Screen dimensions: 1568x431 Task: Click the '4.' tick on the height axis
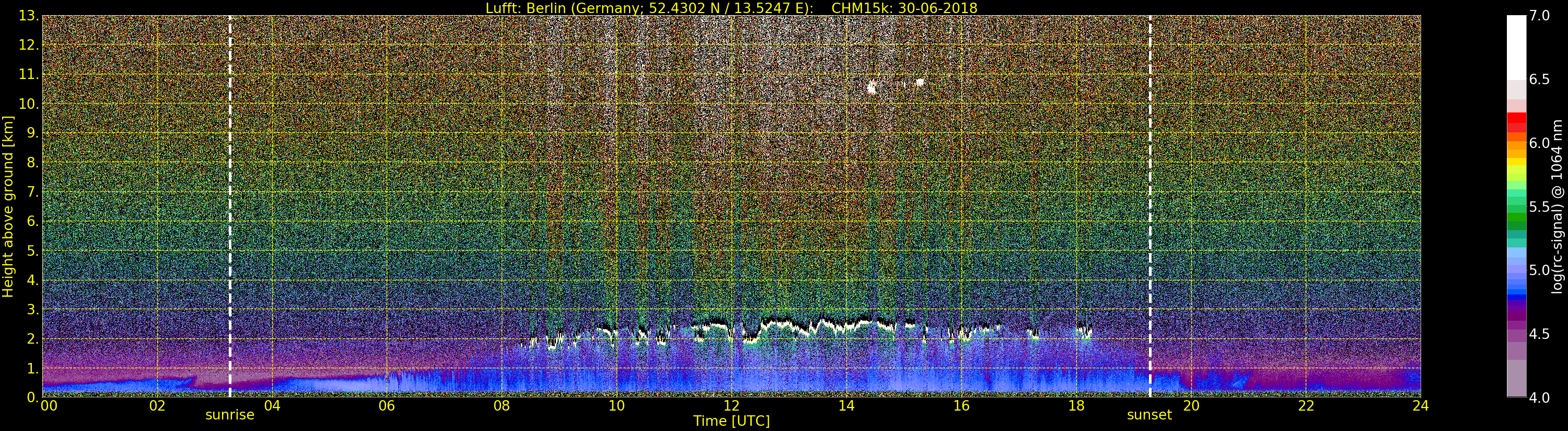33,280
